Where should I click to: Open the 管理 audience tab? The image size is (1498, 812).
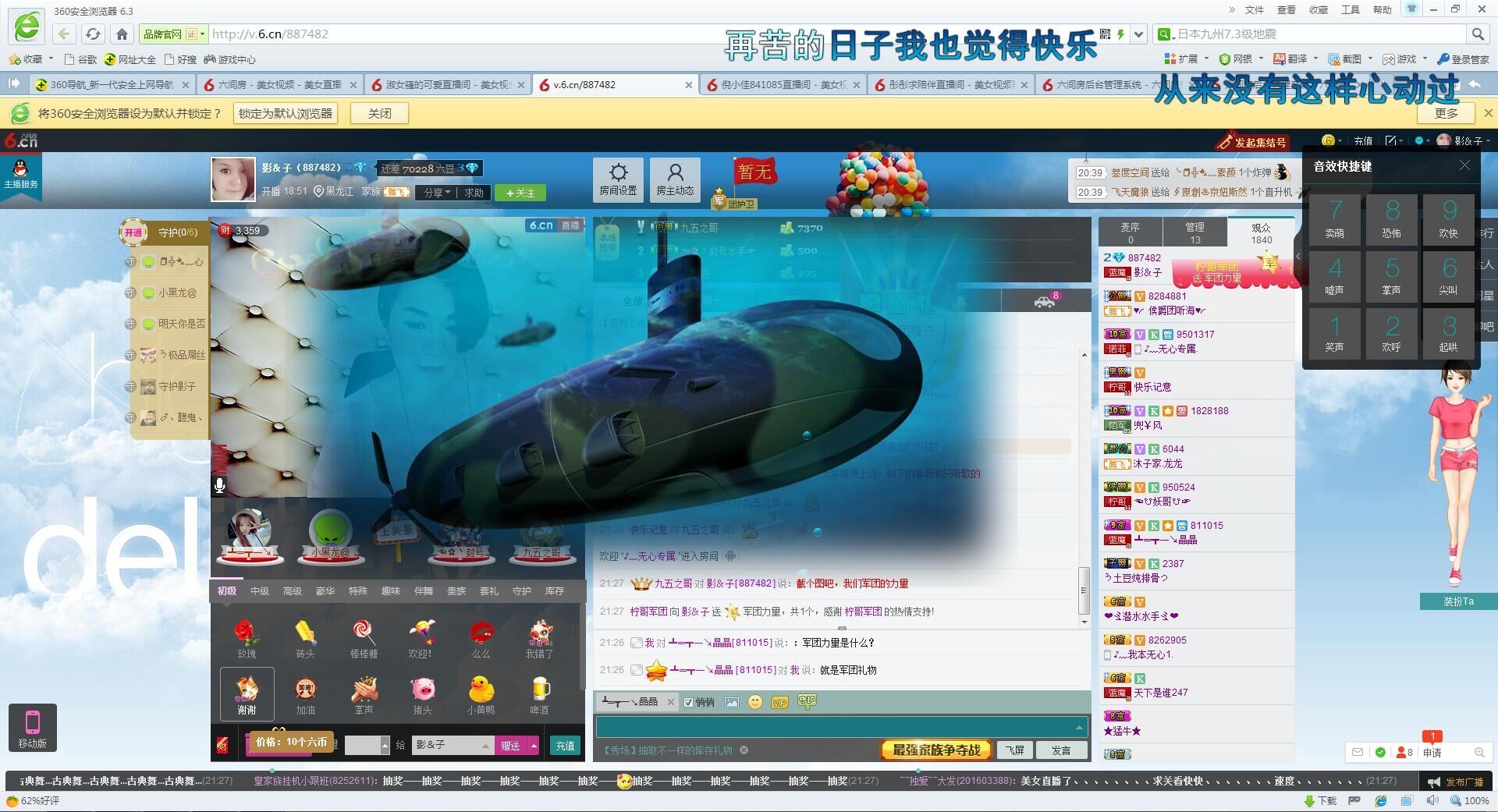(x=1194, y=232)
